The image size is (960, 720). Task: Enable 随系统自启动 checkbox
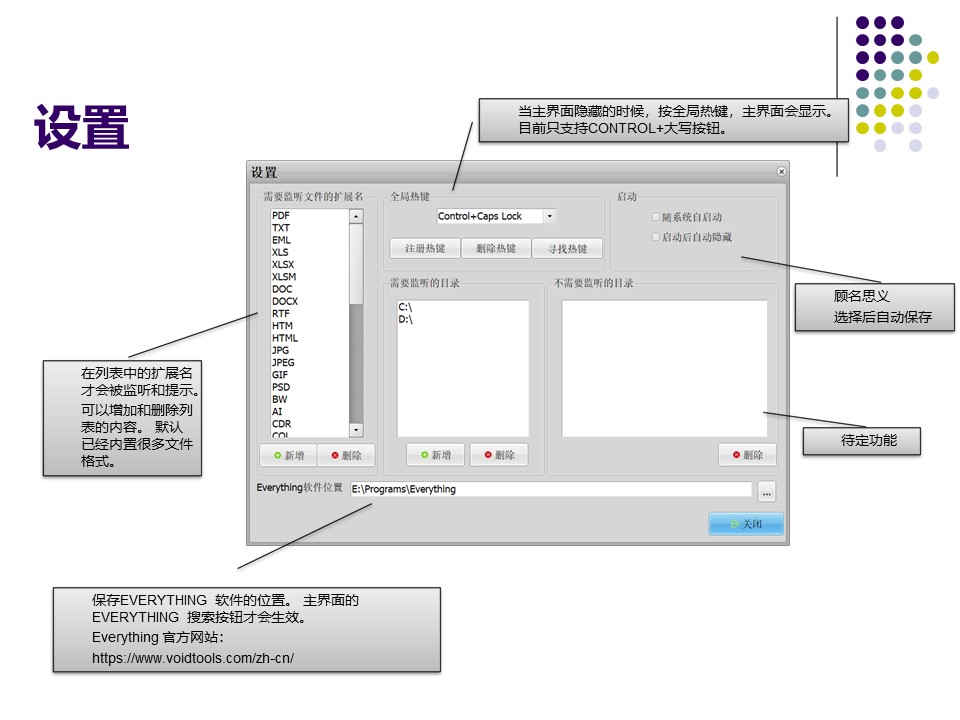tap(656, 217)
